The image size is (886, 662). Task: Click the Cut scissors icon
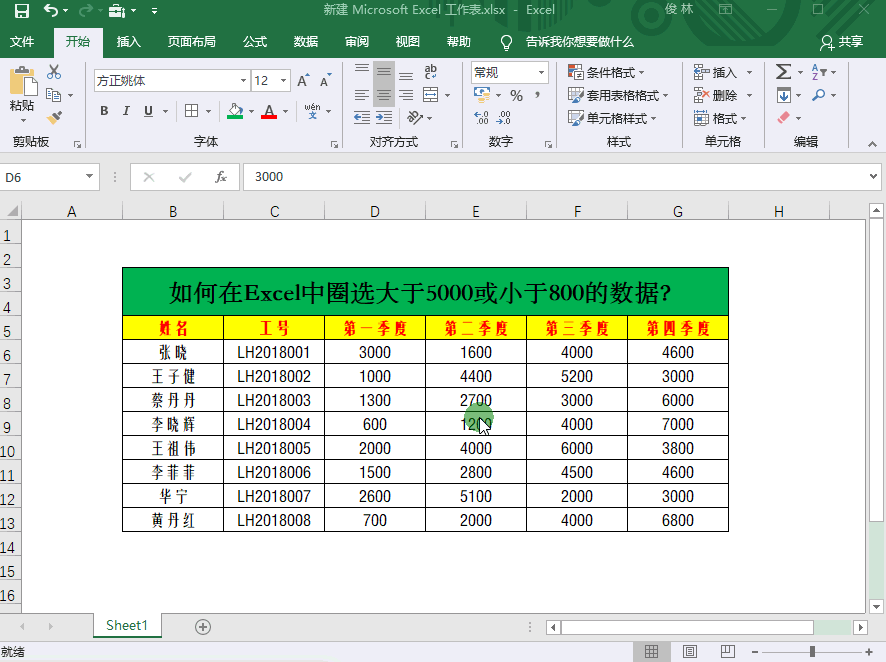click(54, 72)
